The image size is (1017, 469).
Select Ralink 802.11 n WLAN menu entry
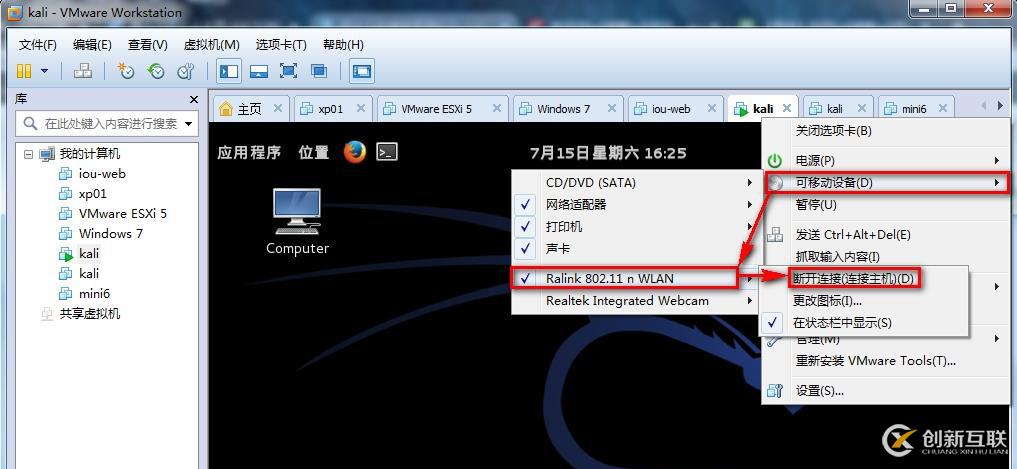pos(625,278)
